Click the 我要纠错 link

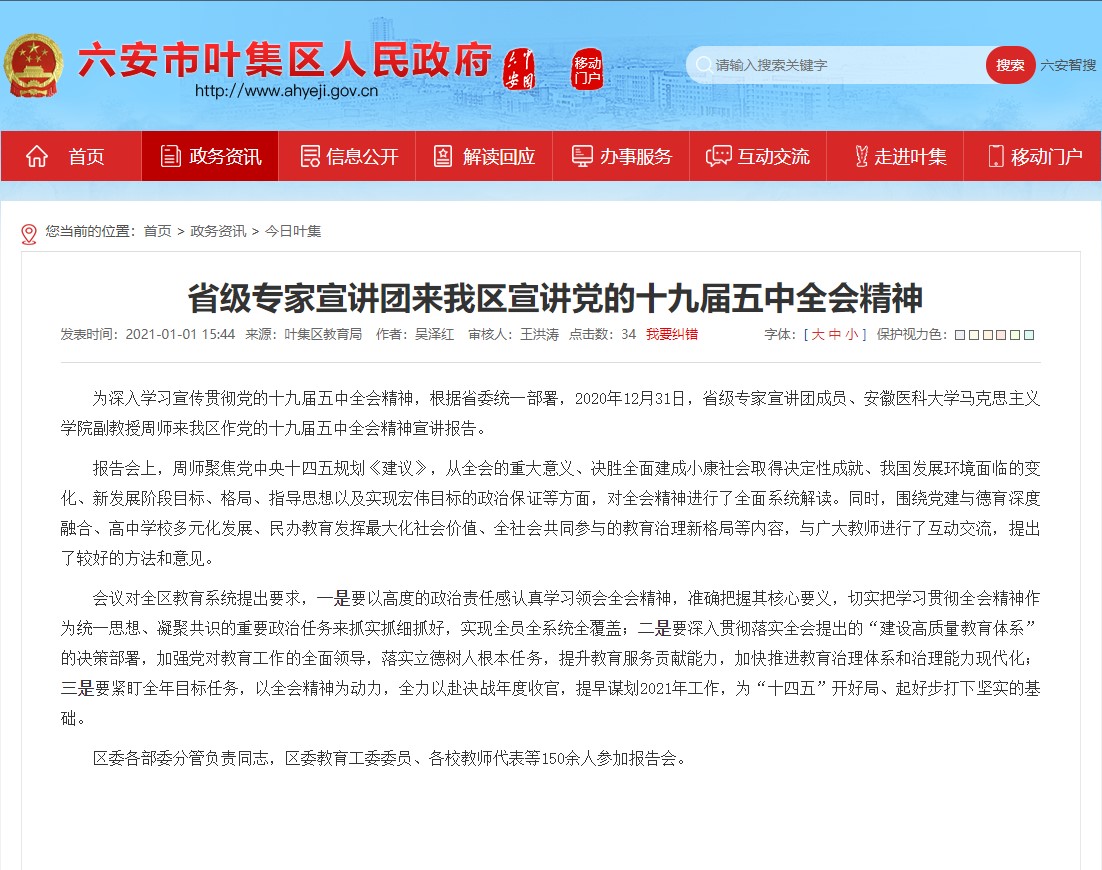tap(672, 334)
